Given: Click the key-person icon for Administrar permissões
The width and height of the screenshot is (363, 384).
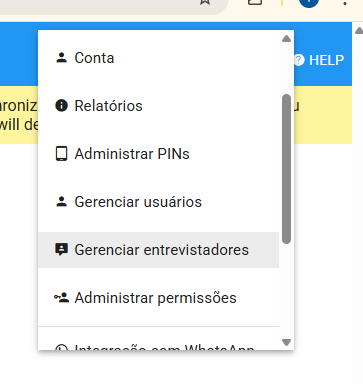Looking at the screenshot, I should (61, 298).
